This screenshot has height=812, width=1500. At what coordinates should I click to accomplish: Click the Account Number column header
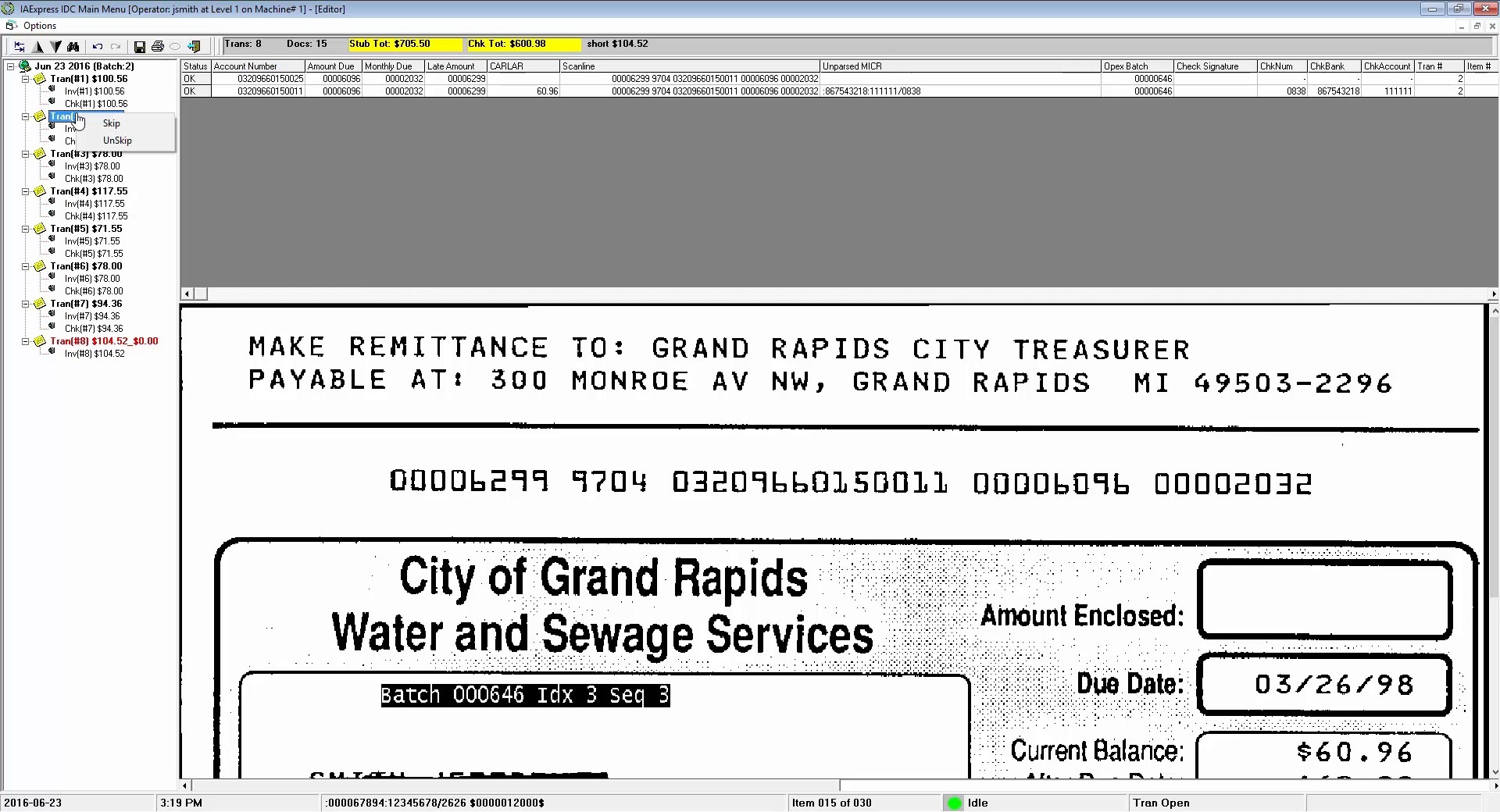point(258,66)
